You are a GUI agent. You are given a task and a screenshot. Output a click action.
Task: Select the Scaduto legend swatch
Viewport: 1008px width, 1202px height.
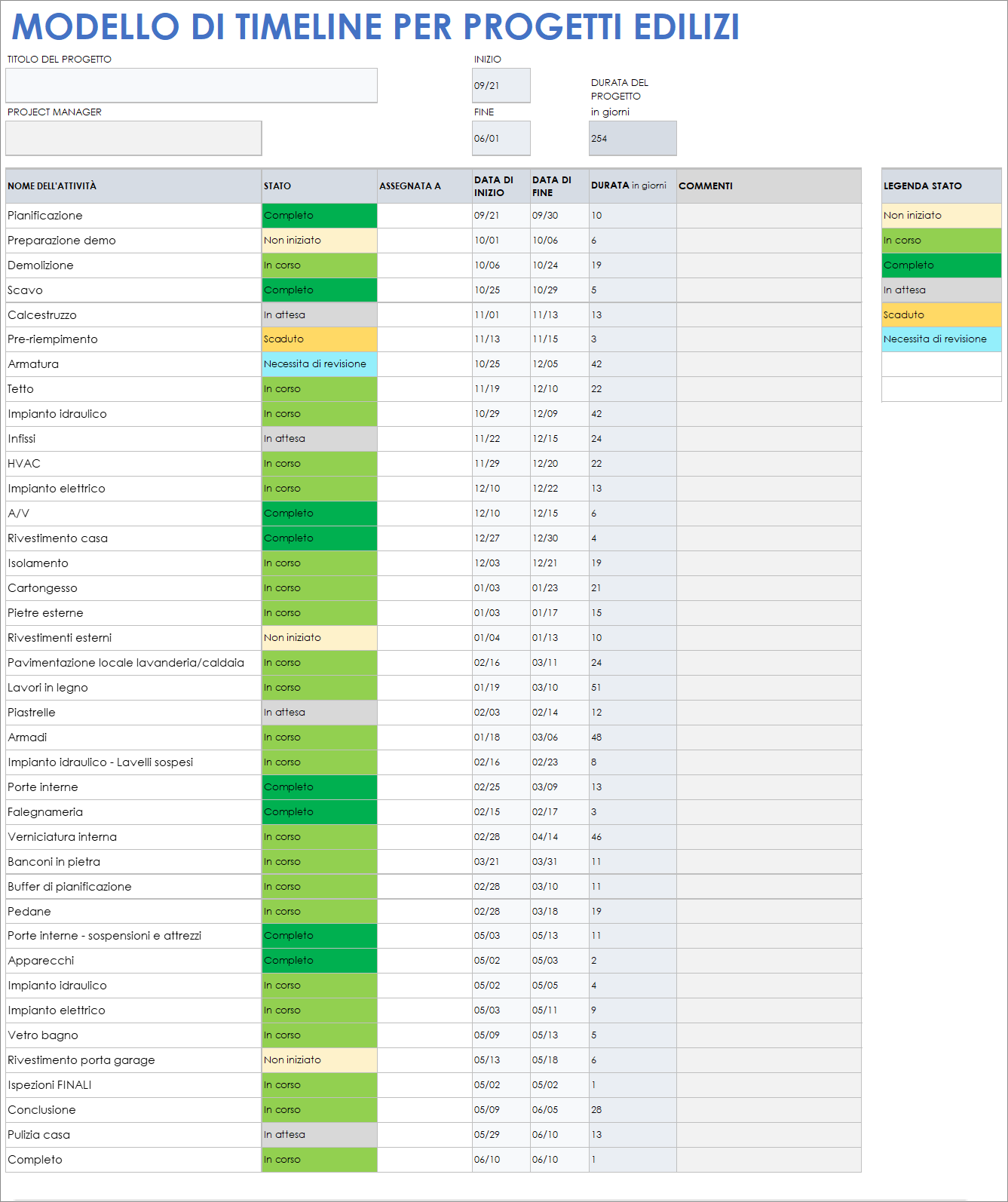pos(942,315)
